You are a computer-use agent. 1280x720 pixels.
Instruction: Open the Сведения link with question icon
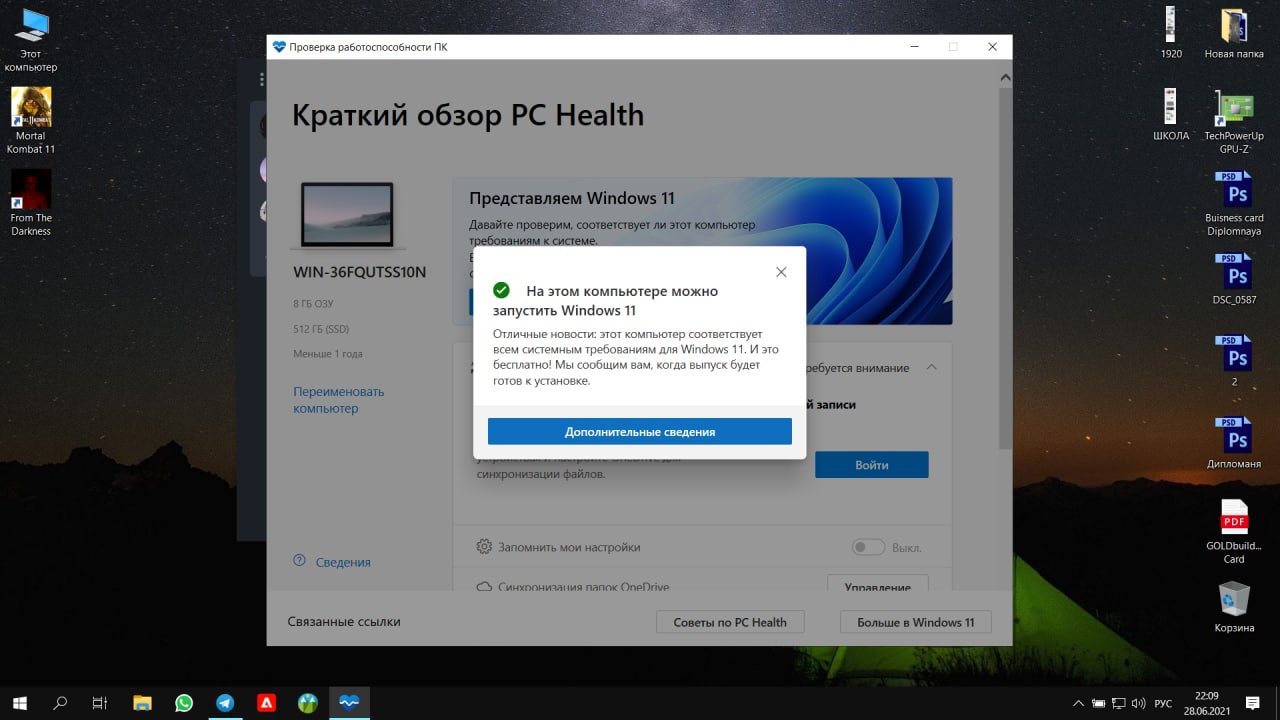coord(332,562)
